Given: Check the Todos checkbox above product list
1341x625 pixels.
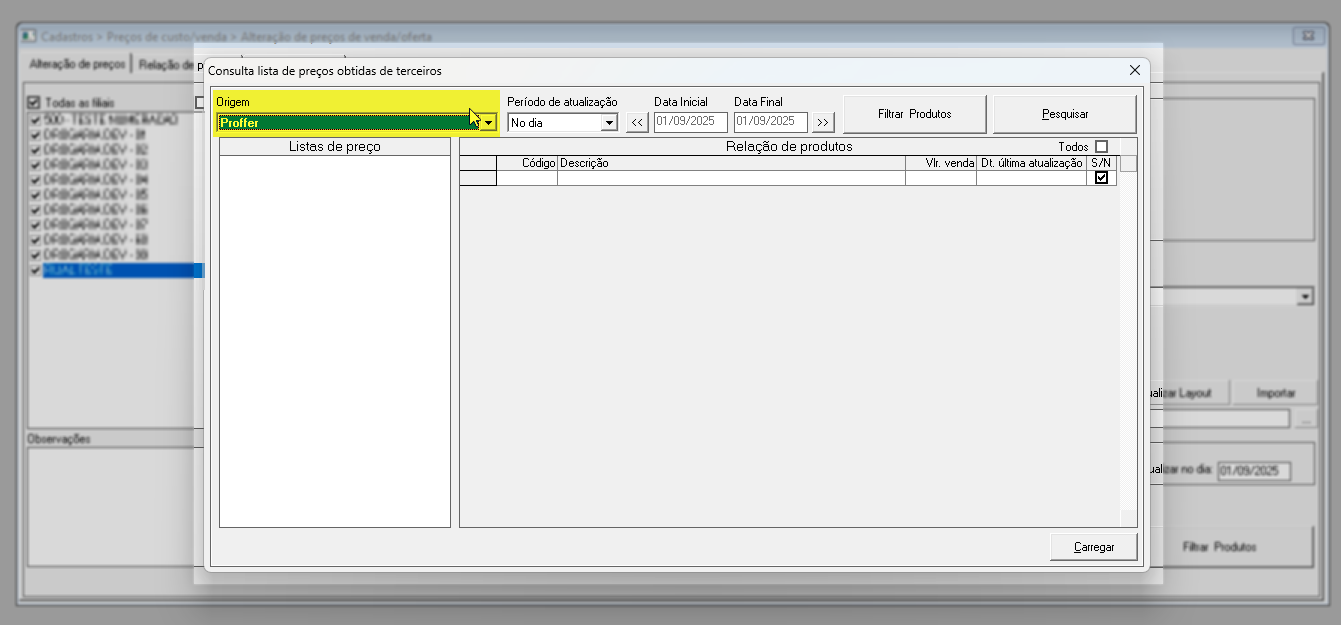Looking at the screenshot, I should pyautogui.click(x=1101, y=147).
